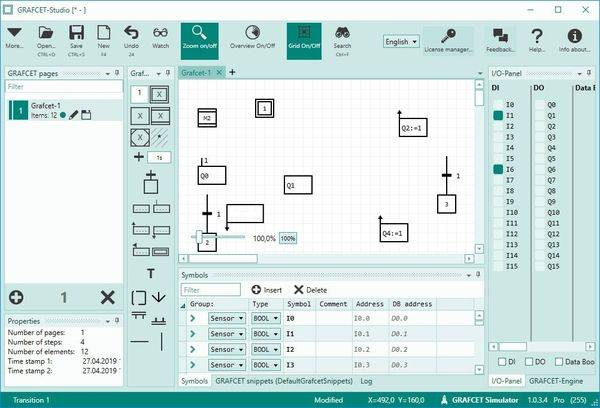The image size is (600, 408).
Task: Toggle Overview On/Off
Action: [x=252, y=38]
